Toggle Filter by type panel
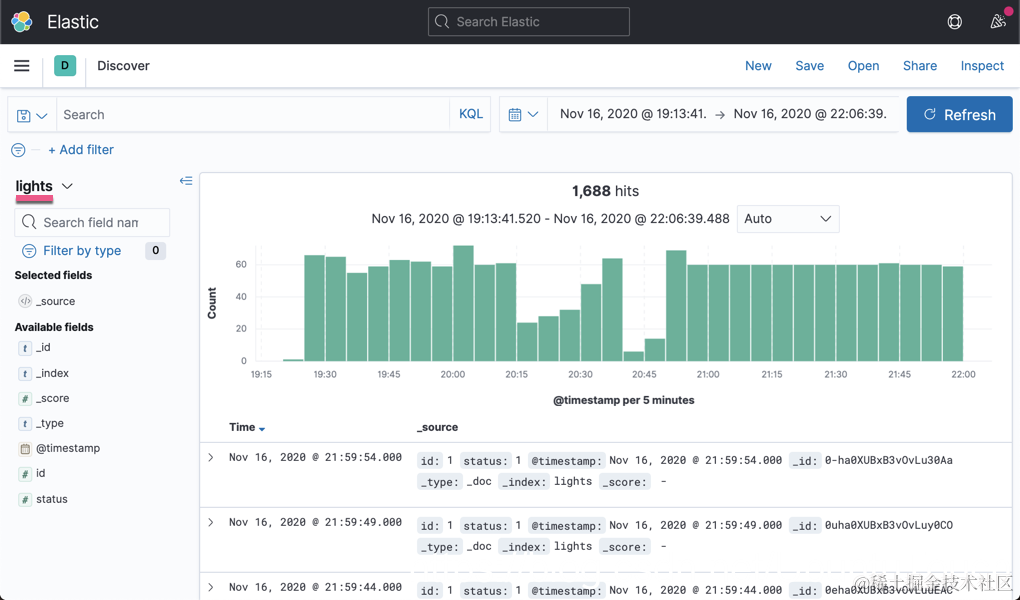1020x600 pixels. click(82, 251)
